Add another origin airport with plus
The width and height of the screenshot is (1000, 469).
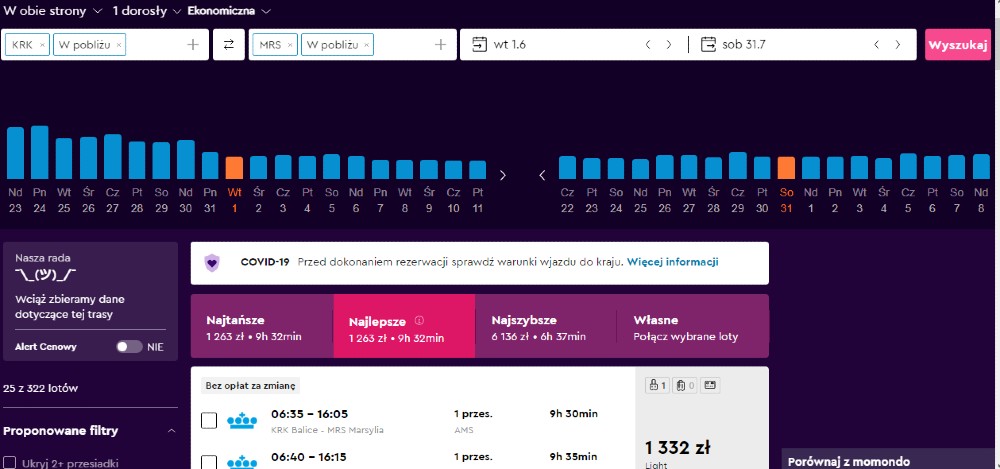(x=193, y=45)
